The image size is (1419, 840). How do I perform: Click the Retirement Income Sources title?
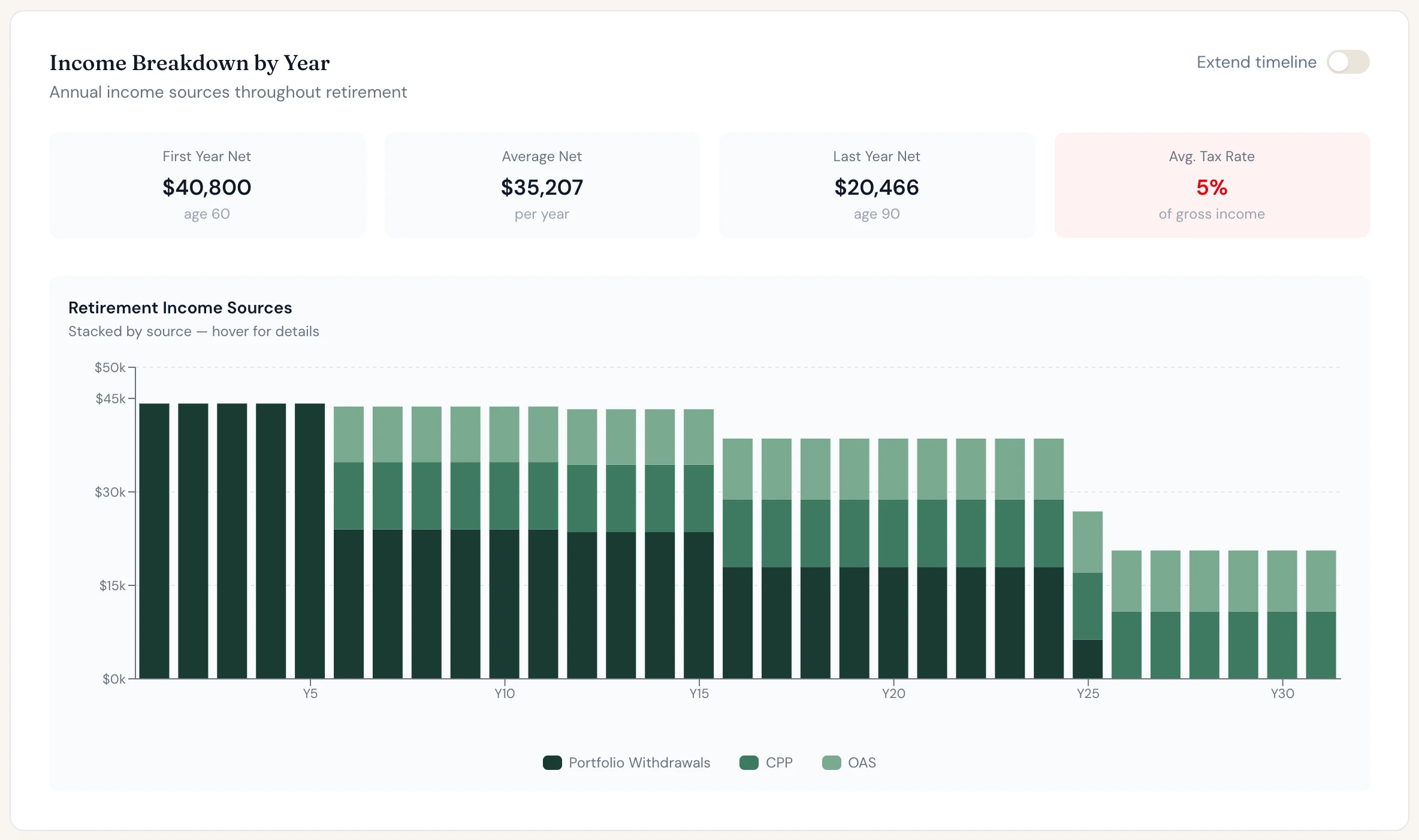point(180,308)
